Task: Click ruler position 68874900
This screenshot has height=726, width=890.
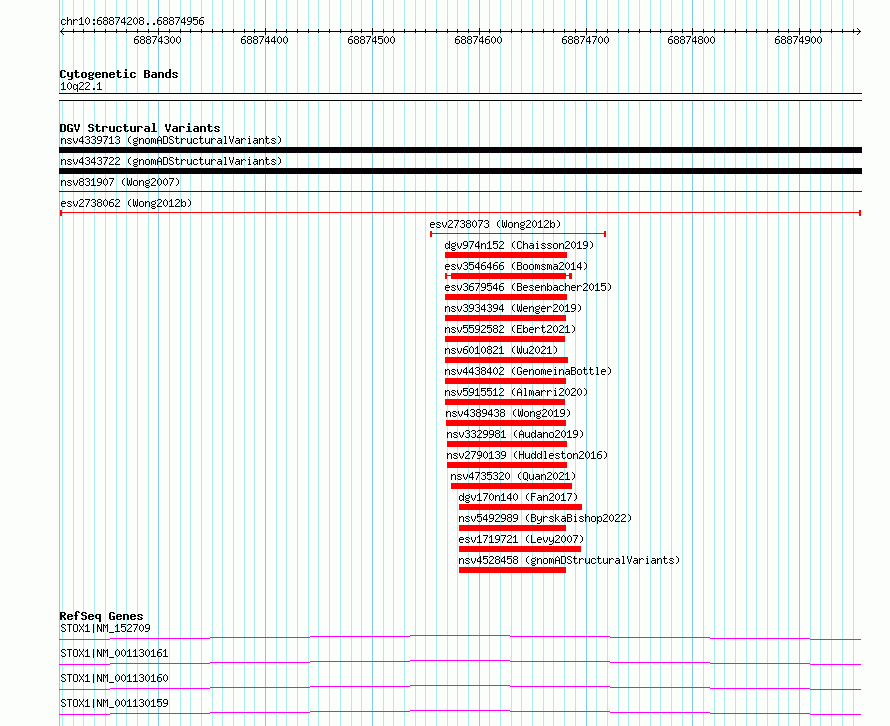Action: tap(799, 40)
